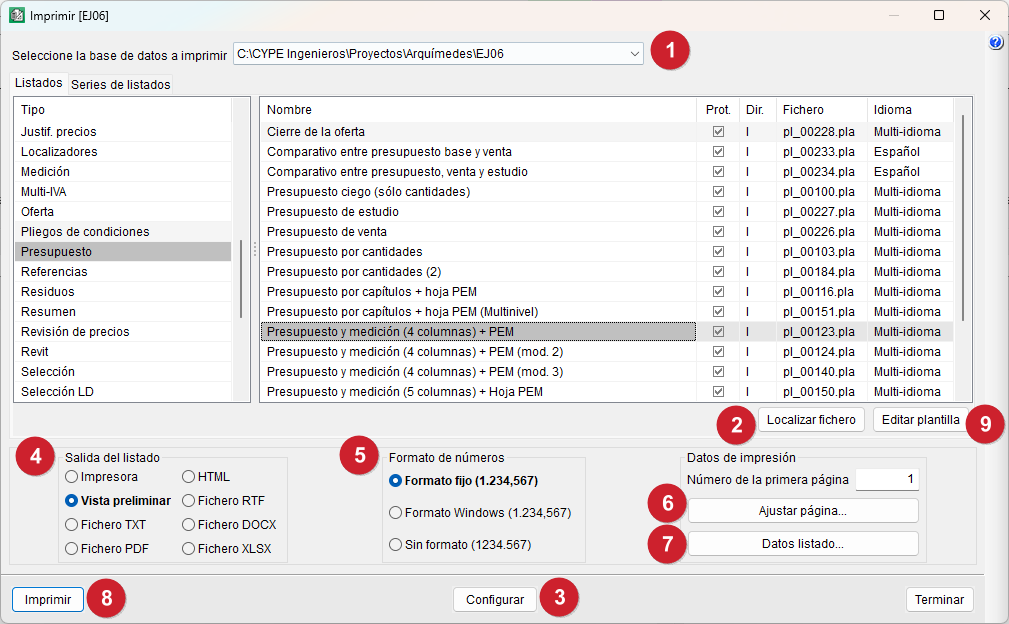Image resolution: width=1009 pixels, height=624 pixels.
Task: Choose Fichero PDF output option
Action: (107, 548)
